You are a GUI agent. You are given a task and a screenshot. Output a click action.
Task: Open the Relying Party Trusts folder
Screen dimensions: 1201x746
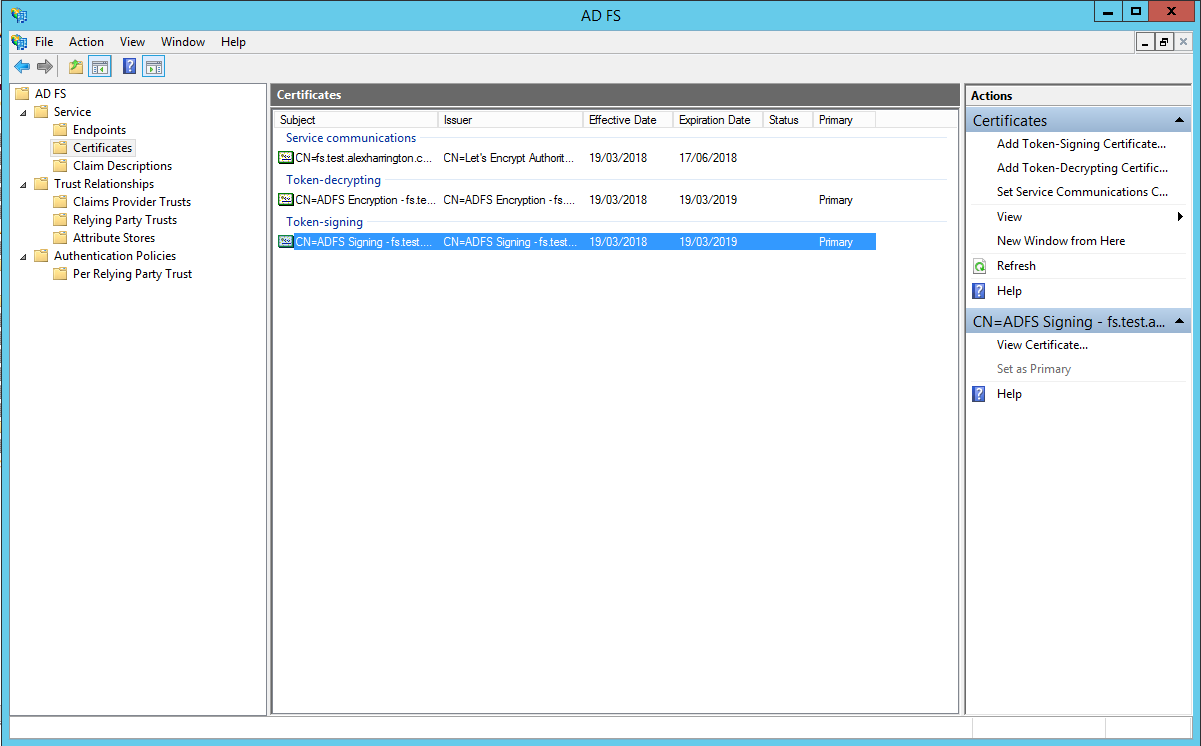pos(124,220)
